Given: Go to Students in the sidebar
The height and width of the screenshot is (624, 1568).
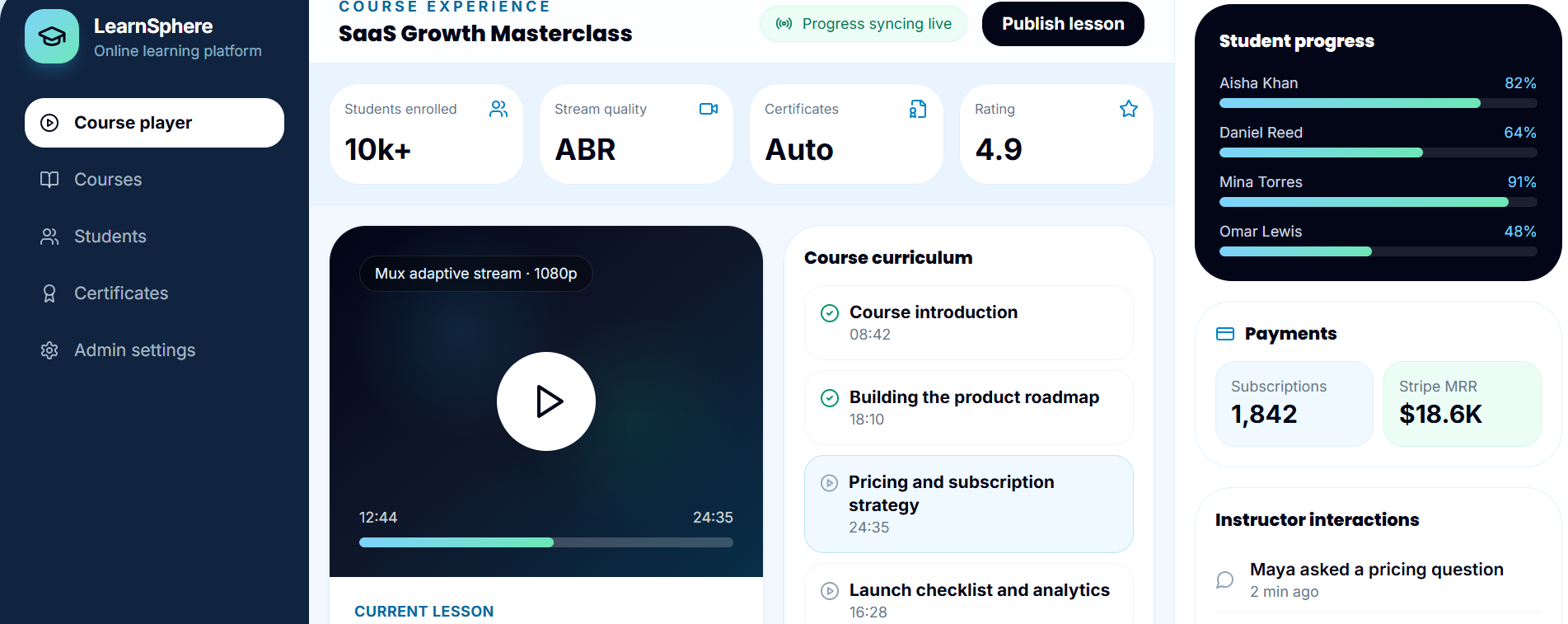Looking at the screenshot, I should point(154,237).
